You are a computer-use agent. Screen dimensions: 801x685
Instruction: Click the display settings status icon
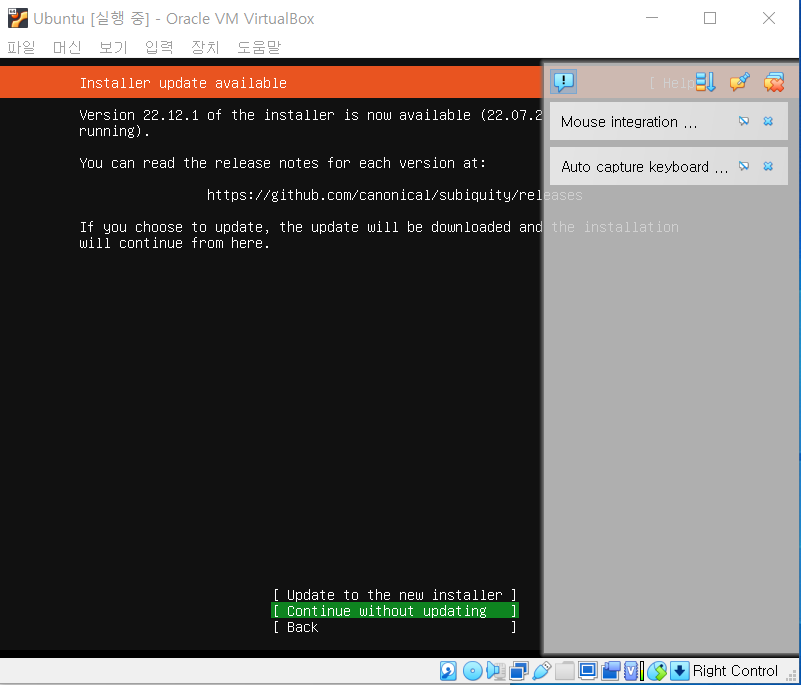587,670
